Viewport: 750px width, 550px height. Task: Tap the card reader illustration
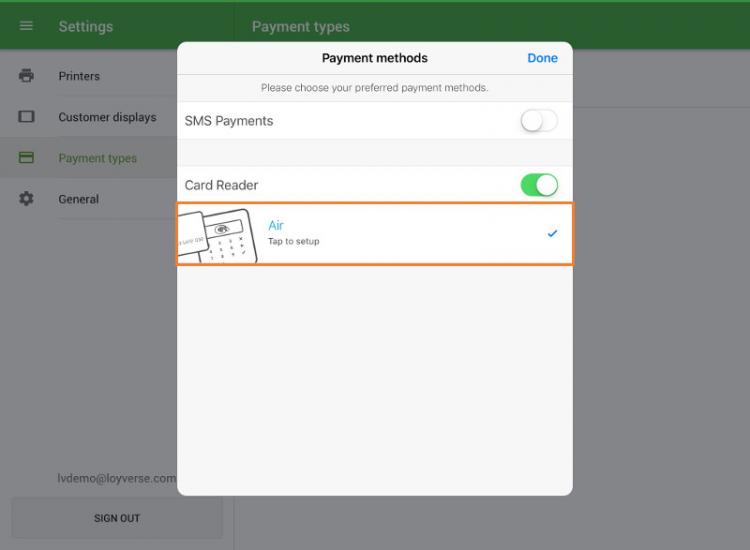pyautogui.click(x=218, y=235)
